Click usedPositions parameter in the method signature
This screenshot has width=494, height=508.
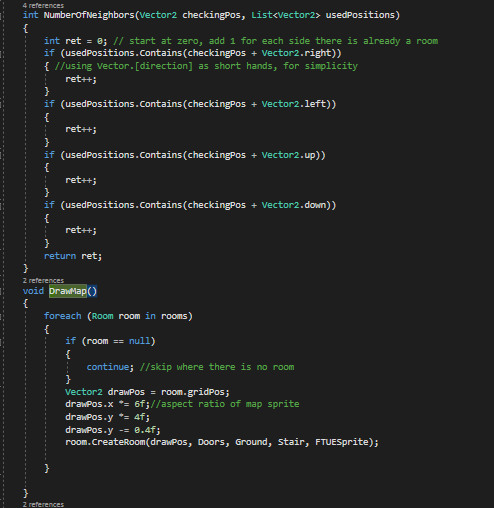coord(360,15)
